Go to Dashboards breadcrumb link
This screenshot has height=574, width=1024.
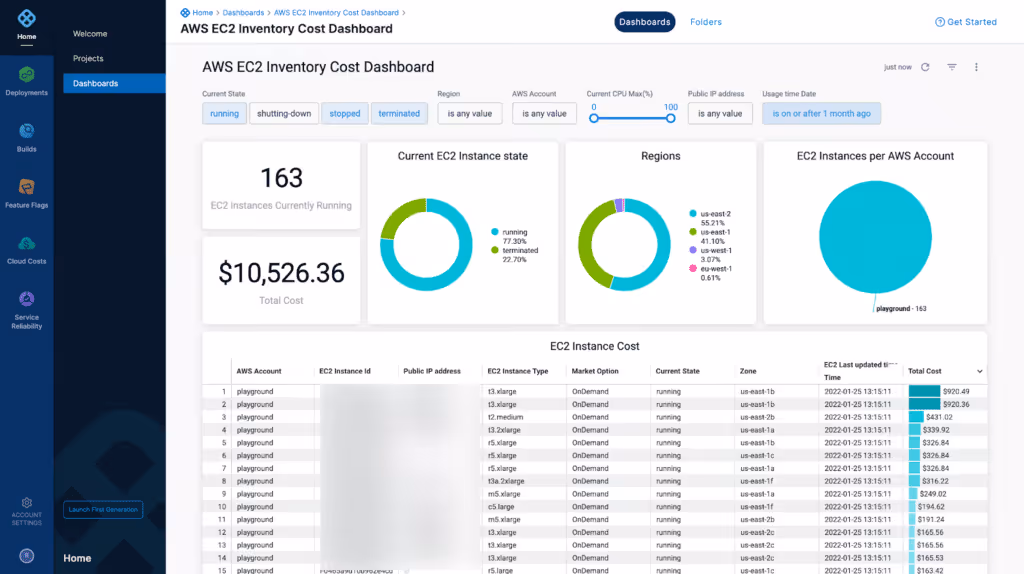243,12
